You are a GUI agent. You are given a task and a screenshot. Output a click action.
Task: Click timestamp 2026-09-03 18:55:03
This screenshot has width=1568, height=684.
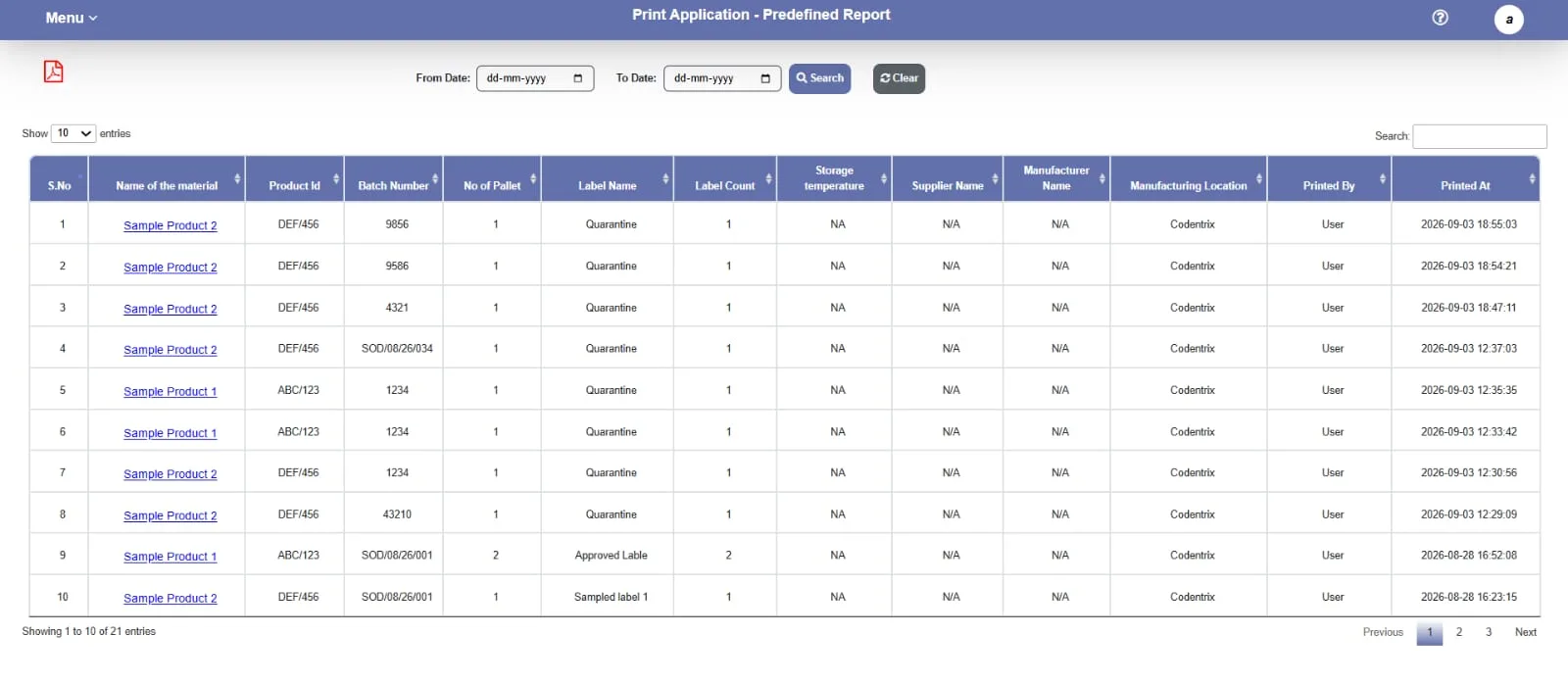click(x=1469, y=224)
